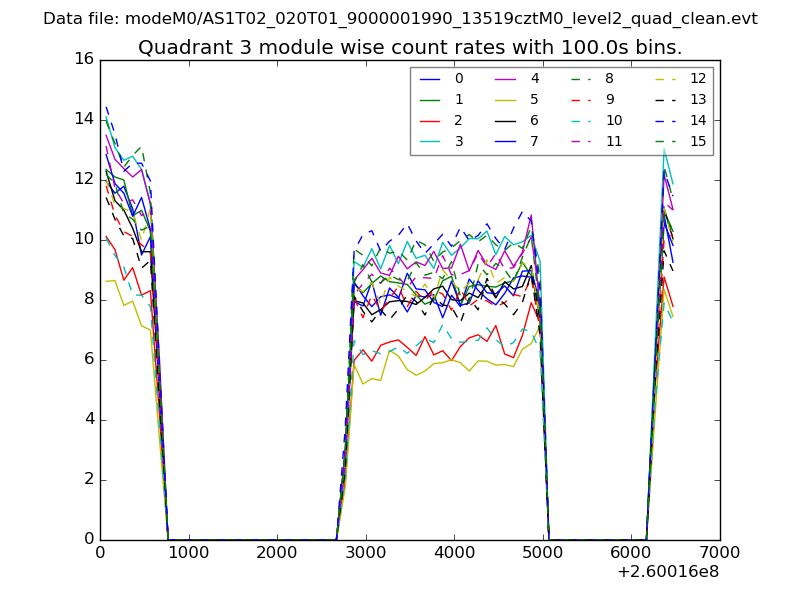
Task: Click the legend label for module 5
Action: click(535, 100)
